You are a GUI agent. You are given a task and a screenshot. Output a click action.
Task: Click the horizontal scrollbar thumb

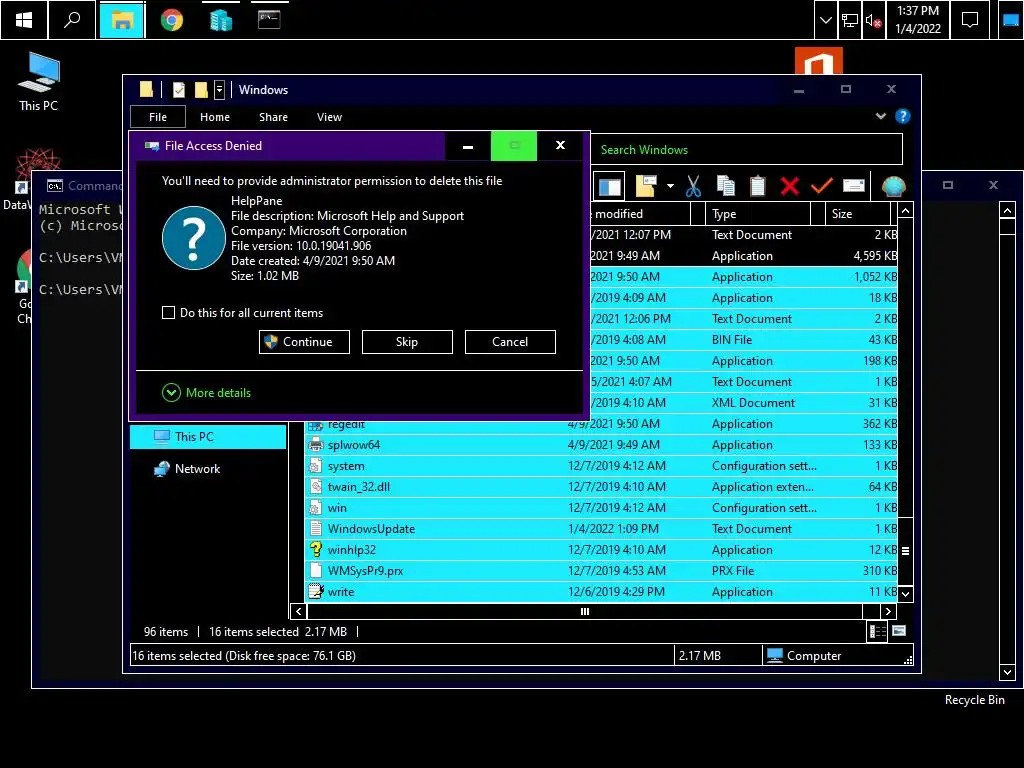tap(584, 611)
